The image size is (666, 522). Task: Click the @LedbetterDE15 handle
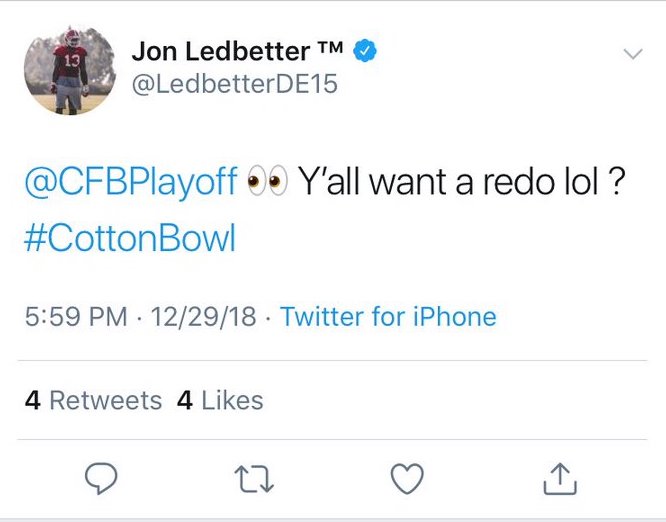234,84
